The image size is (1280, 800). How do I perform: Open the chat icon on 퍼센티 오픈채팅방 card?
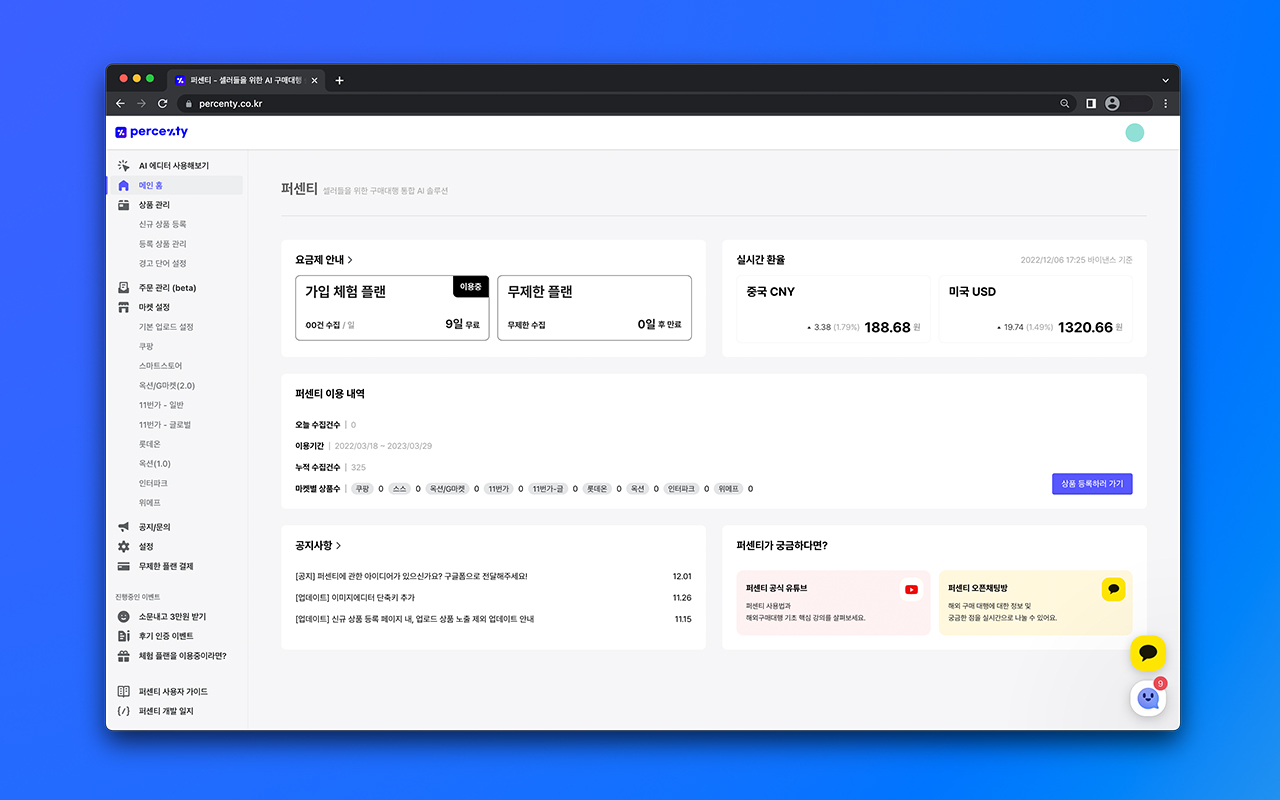click(x=1113, y=589)
